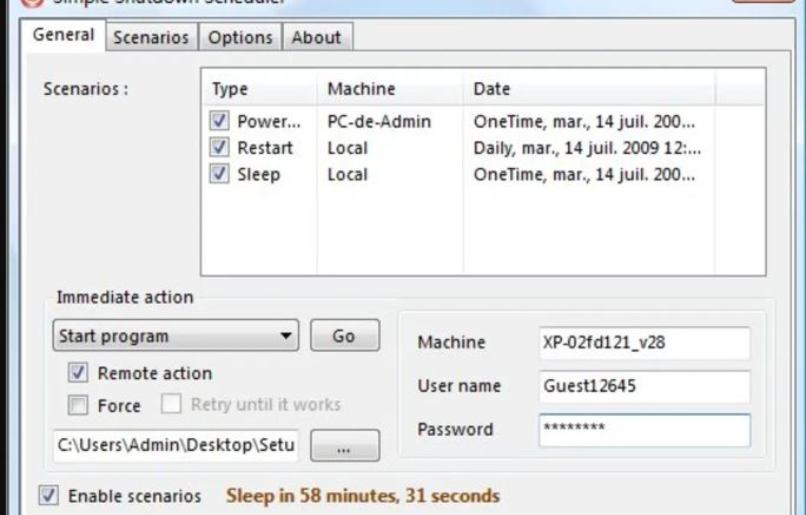Uncheck the Sleep scenario checkbox
The width and height of the screenshot is (806, 515).
tap(219, 174)
